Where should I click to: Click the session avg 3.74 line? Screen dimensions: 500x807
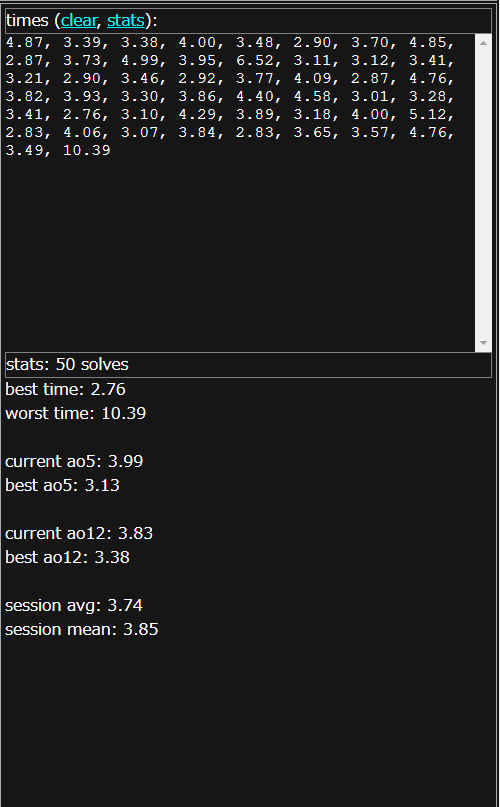[x=74, y=605]
